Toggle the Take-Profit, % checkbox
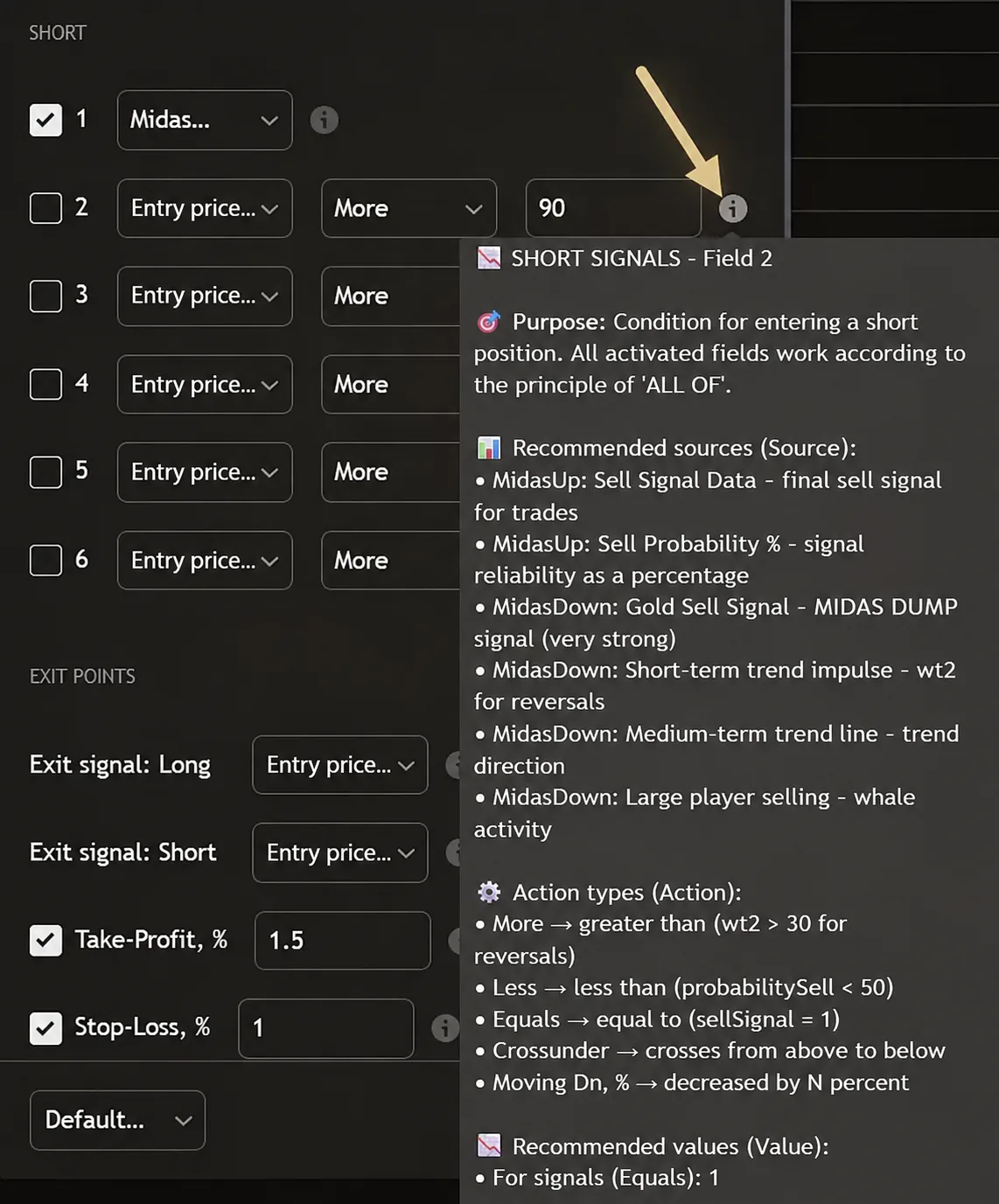The width and height of the screenshot is (999, 1204). tap(45, 940)
